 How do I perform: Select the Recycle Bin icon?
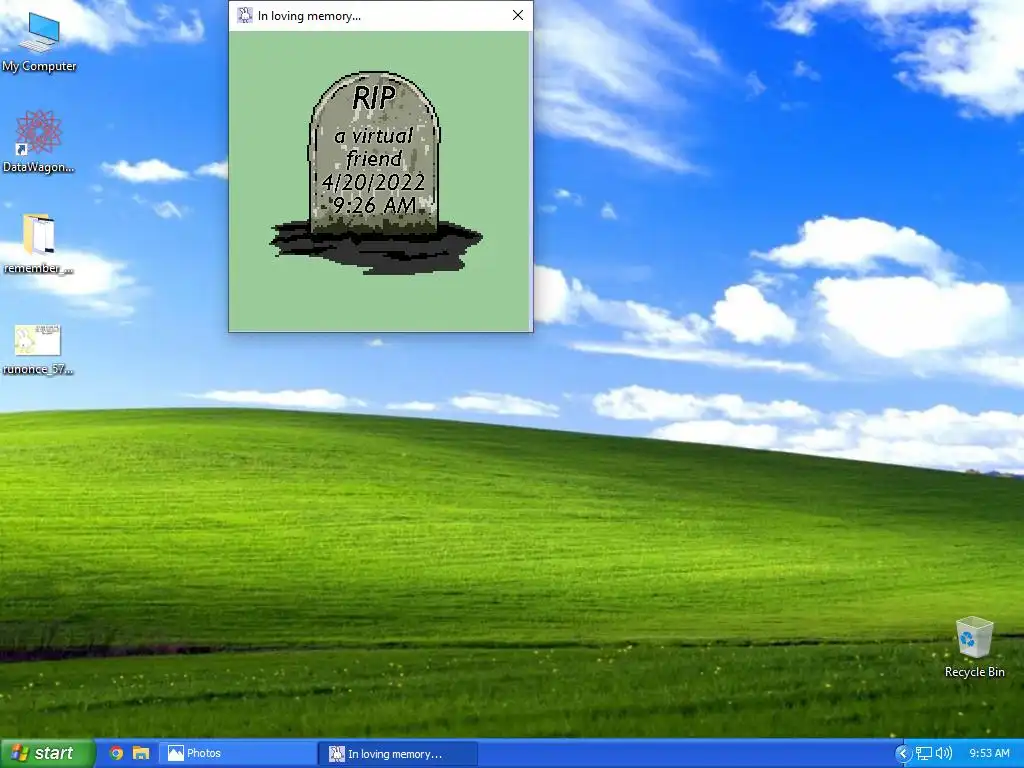point(974,647)
